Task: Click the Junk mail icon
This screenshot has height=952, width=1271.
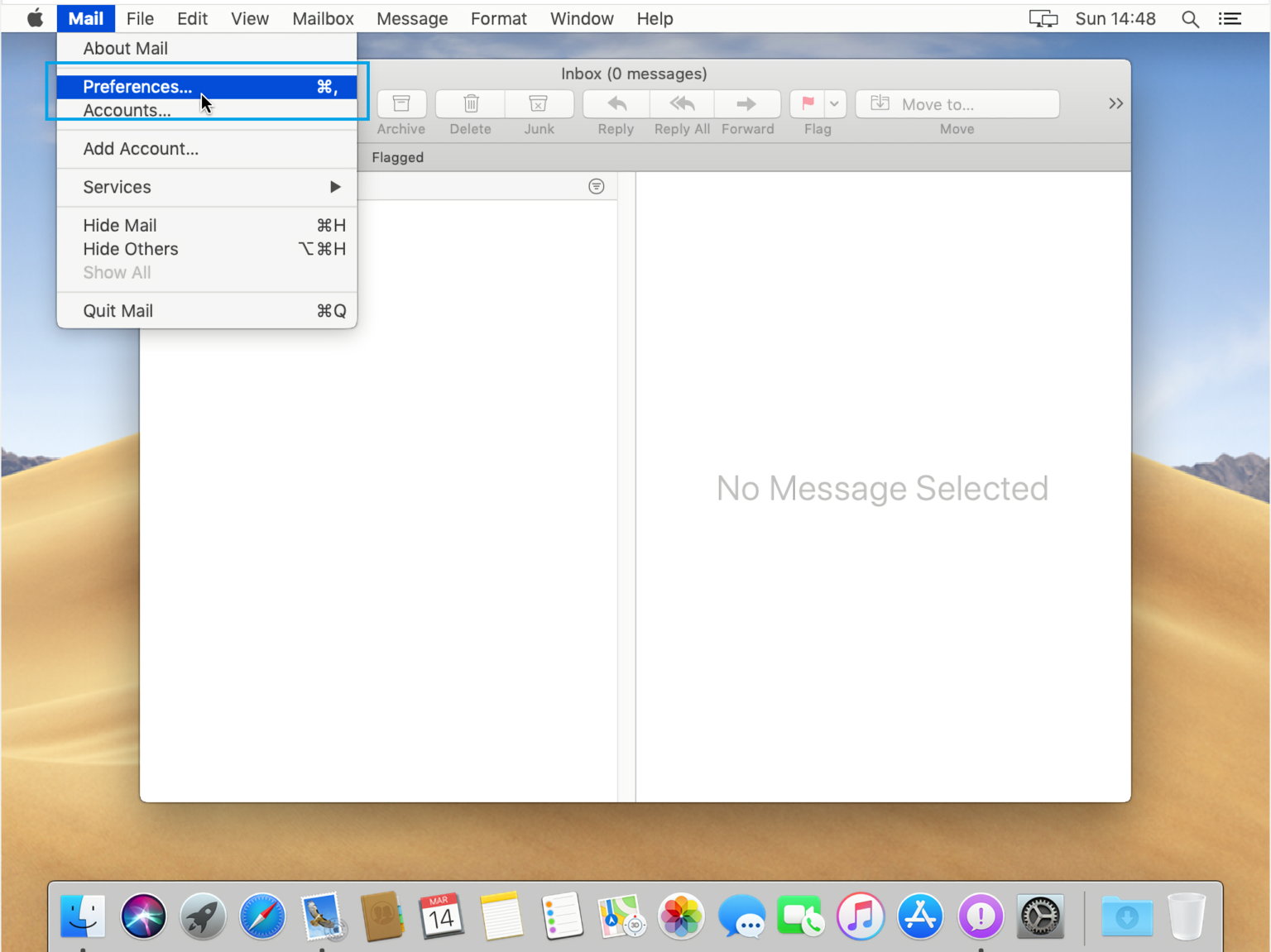Action: [539, 104]
